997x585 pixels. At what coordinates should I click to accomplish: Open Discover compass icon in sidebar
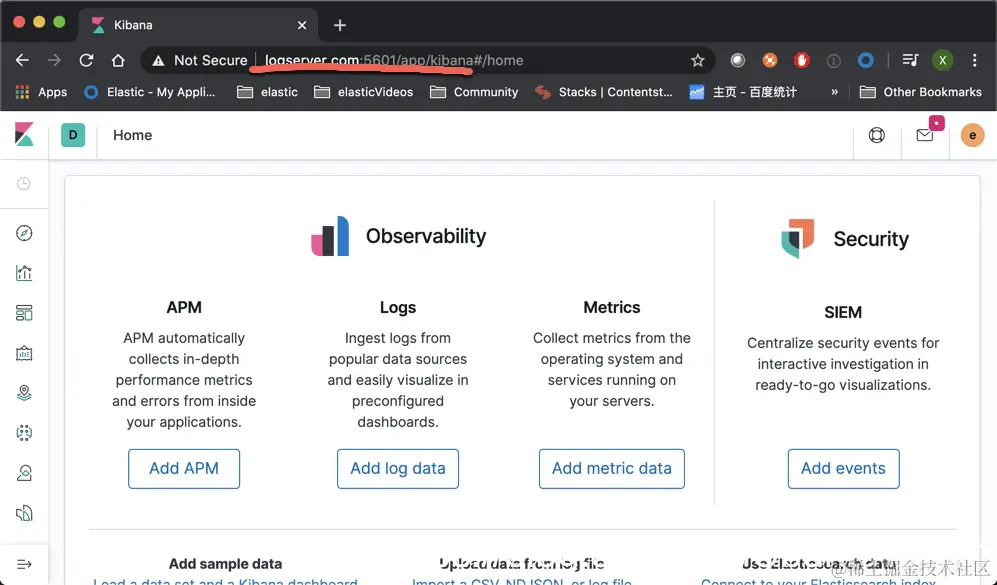pos(24,233)
